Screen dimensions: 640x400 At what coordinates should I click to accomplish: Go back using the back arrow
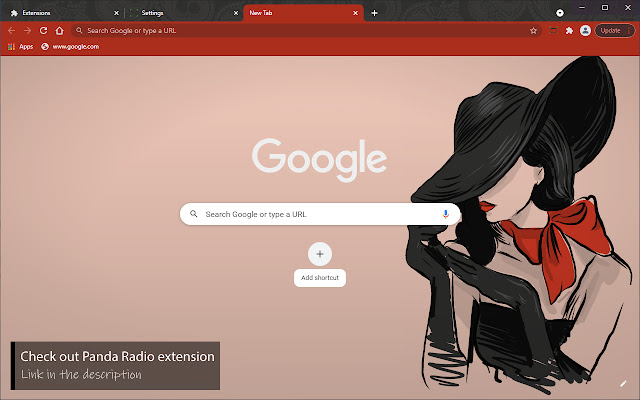[x=11, y=31]
